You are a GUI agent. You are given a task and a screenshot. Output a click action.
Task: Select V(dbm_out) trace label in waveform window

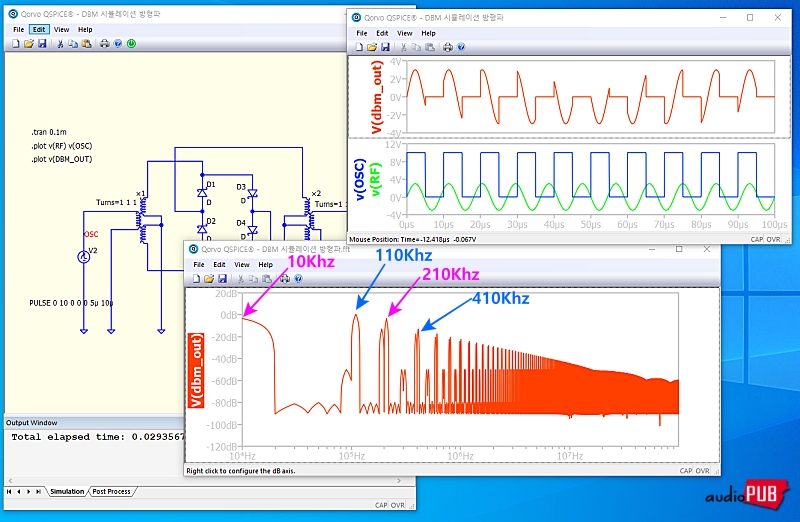pyautogui.click(x=378, y=97)
